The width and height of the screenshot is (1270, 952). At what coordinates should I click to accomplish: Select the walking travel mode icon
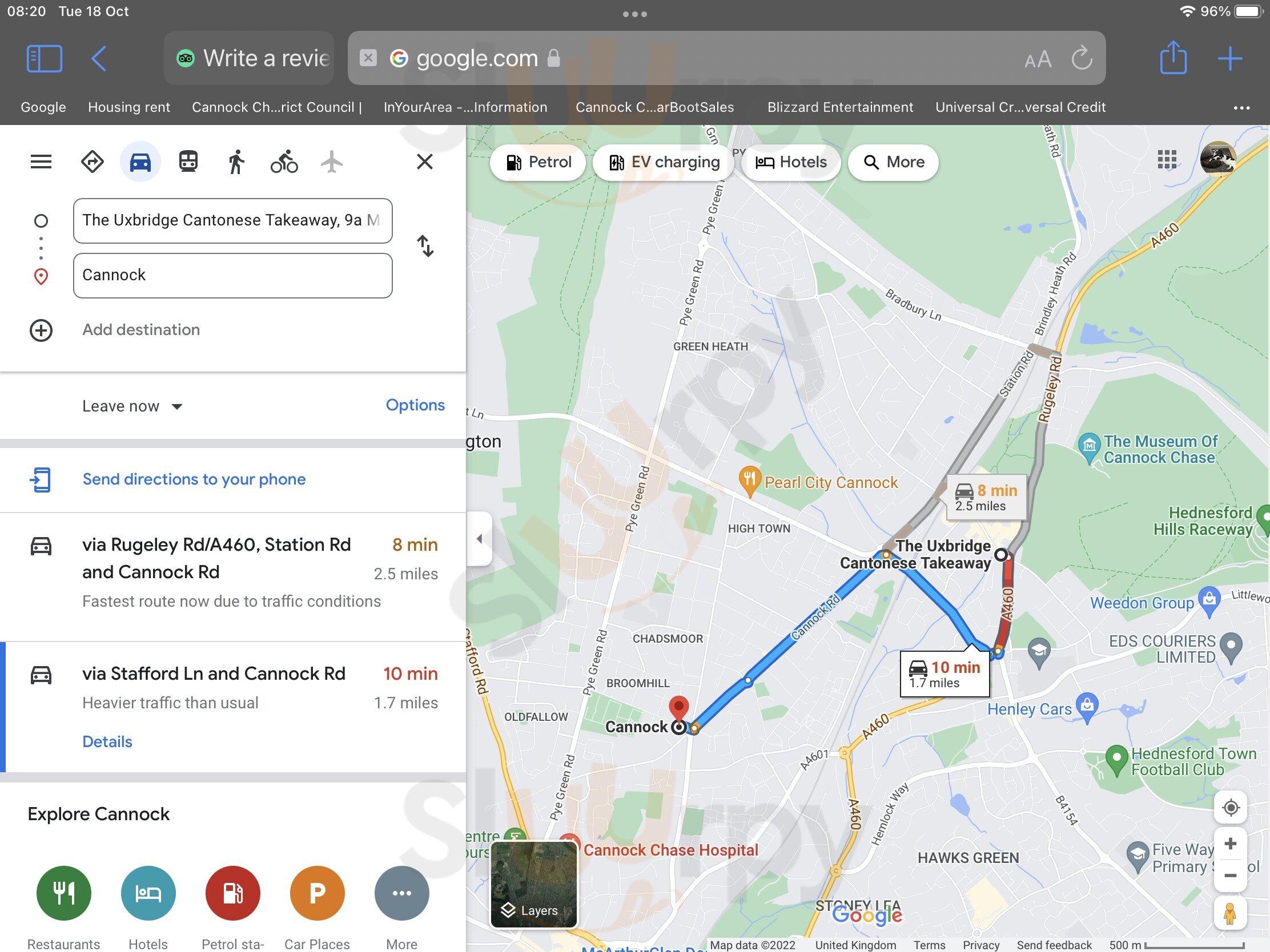(x=235, y=162)
